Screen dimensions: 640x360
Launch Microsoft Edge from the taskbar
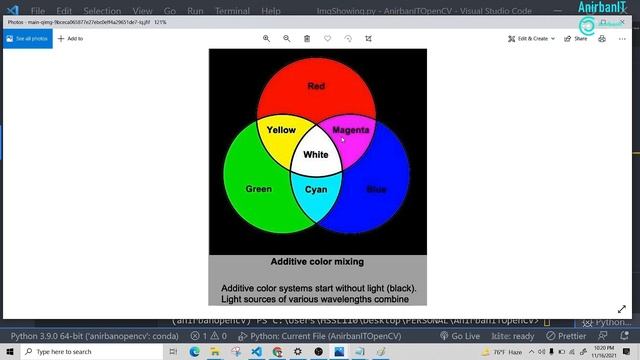(194, 351)
